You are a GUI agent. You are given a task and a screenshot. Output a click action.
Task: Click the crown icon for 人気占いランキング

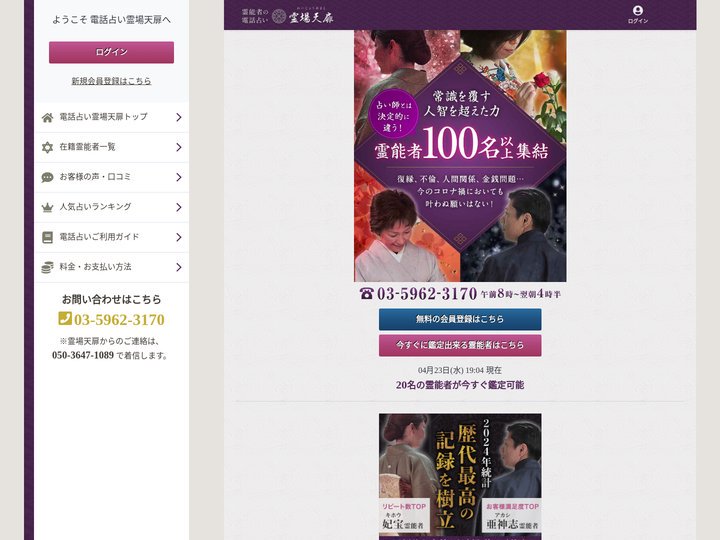tap(47, 208)
